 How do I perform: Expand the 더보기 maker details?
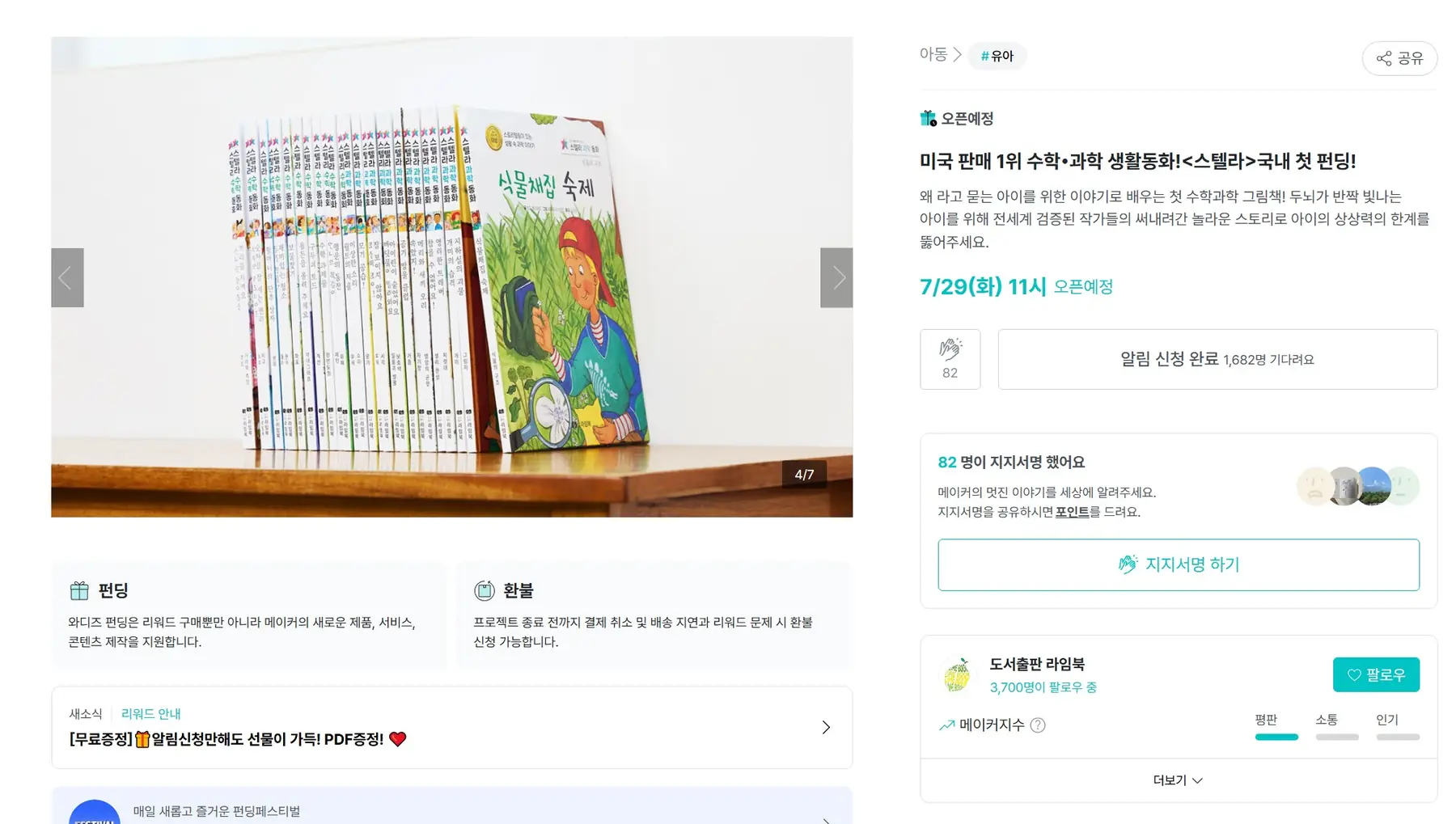tap(1178, 780)
